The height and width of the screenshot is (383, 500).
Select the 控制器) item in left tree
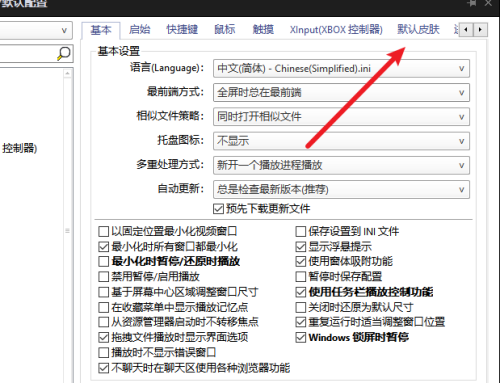pos(19,148)
